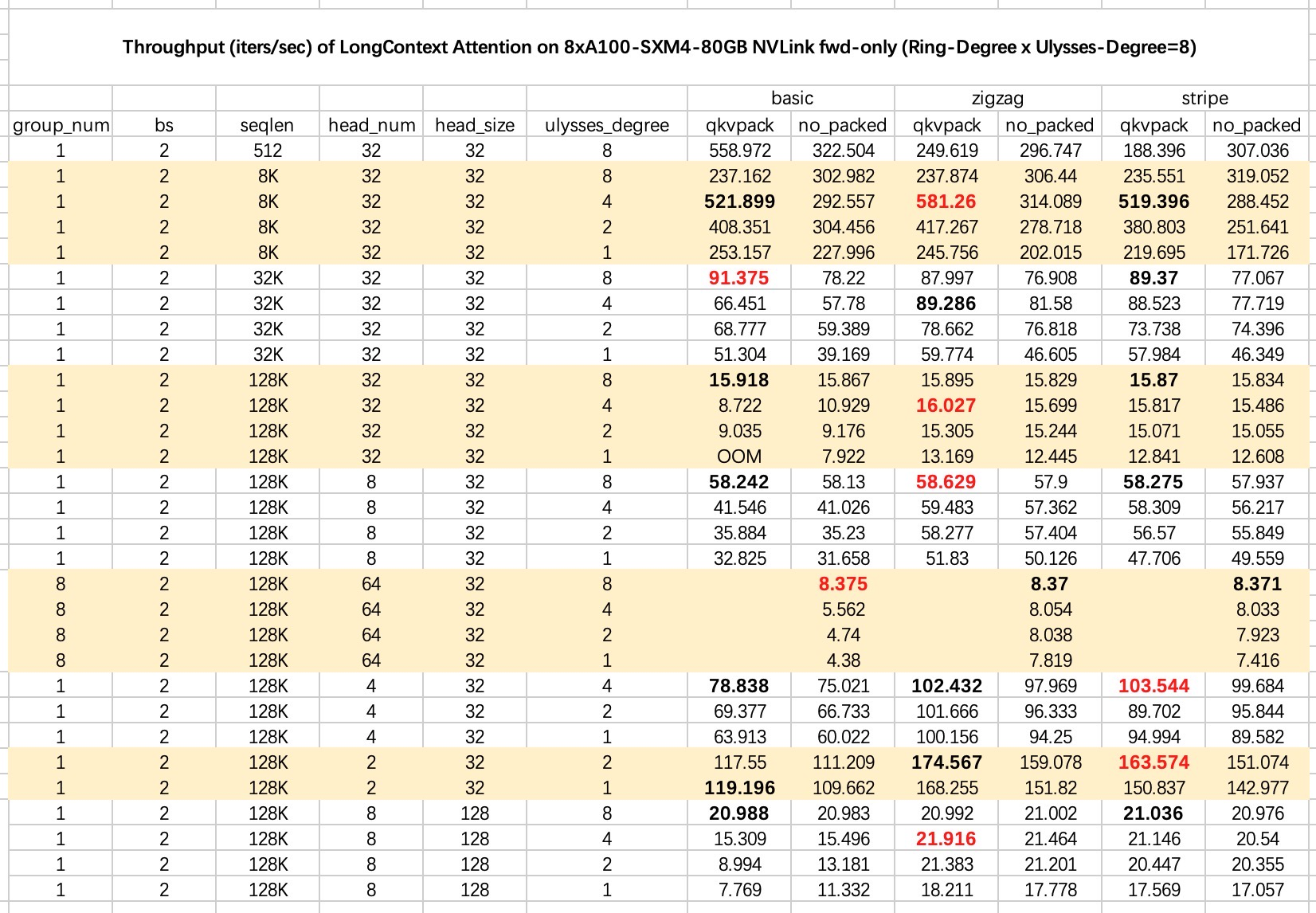
Task: Click the cell showing 41.546
Action: point(740,507)
